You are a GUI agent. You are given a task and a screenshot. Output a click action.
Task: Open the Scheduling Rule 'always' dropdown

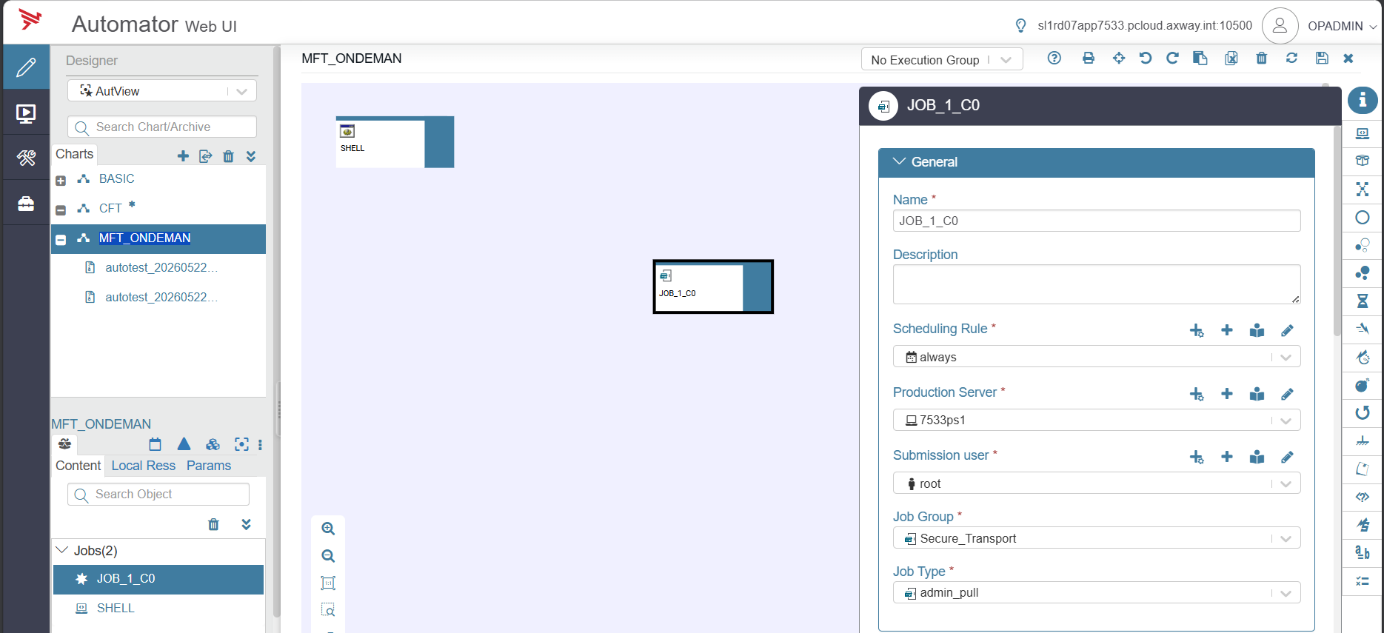[x=1096, y=357]
